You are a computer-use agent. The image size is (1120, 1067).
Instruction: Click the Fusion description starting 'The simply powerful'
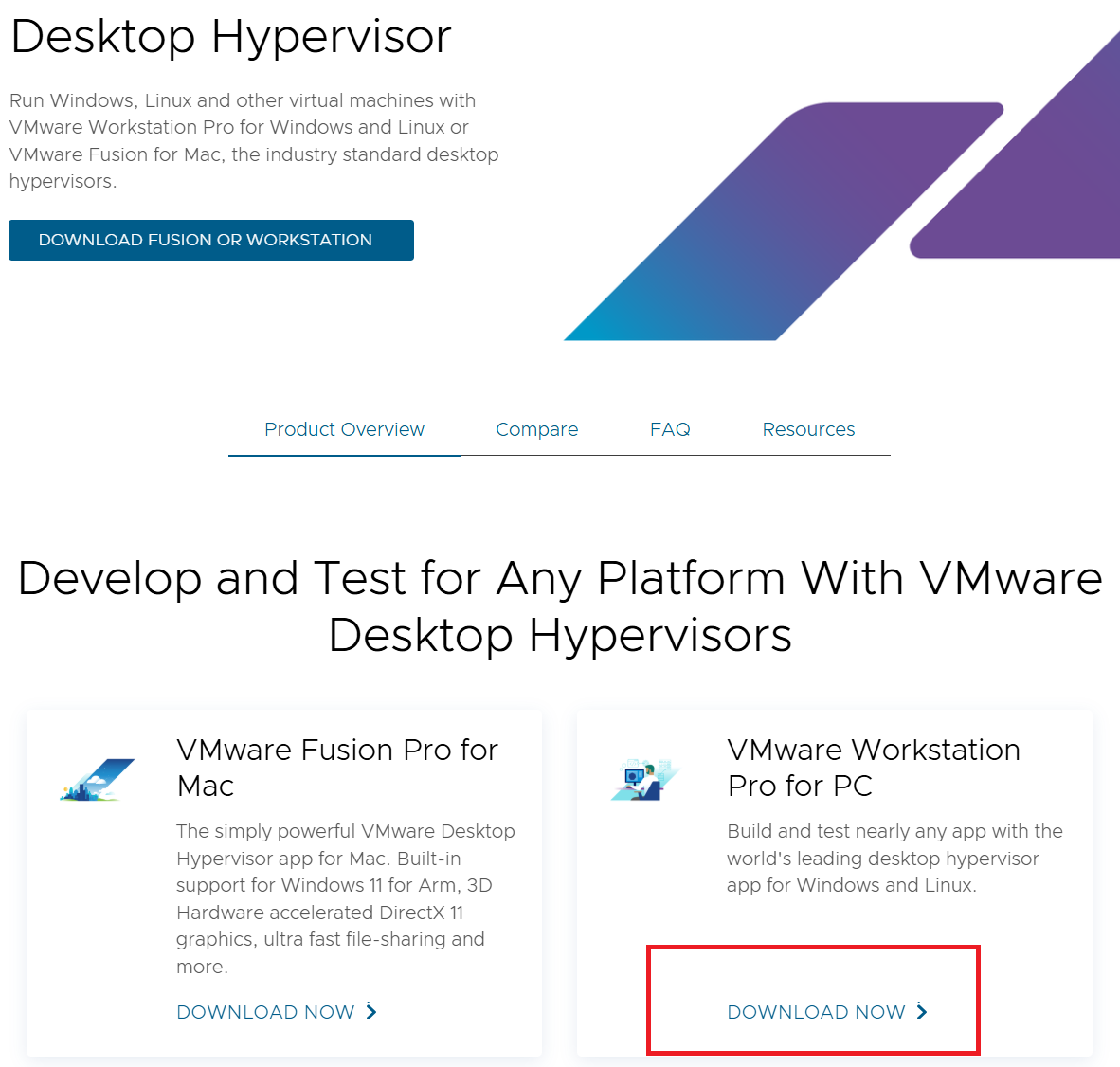346,898
